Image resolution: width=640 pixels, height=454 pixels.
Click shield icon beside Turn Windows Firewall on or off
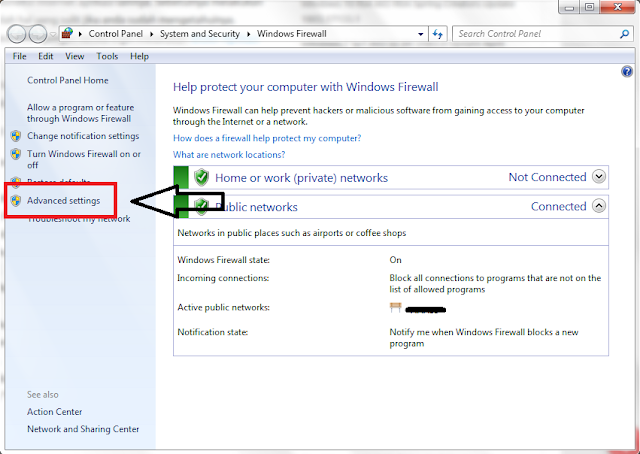pos(16,154)
